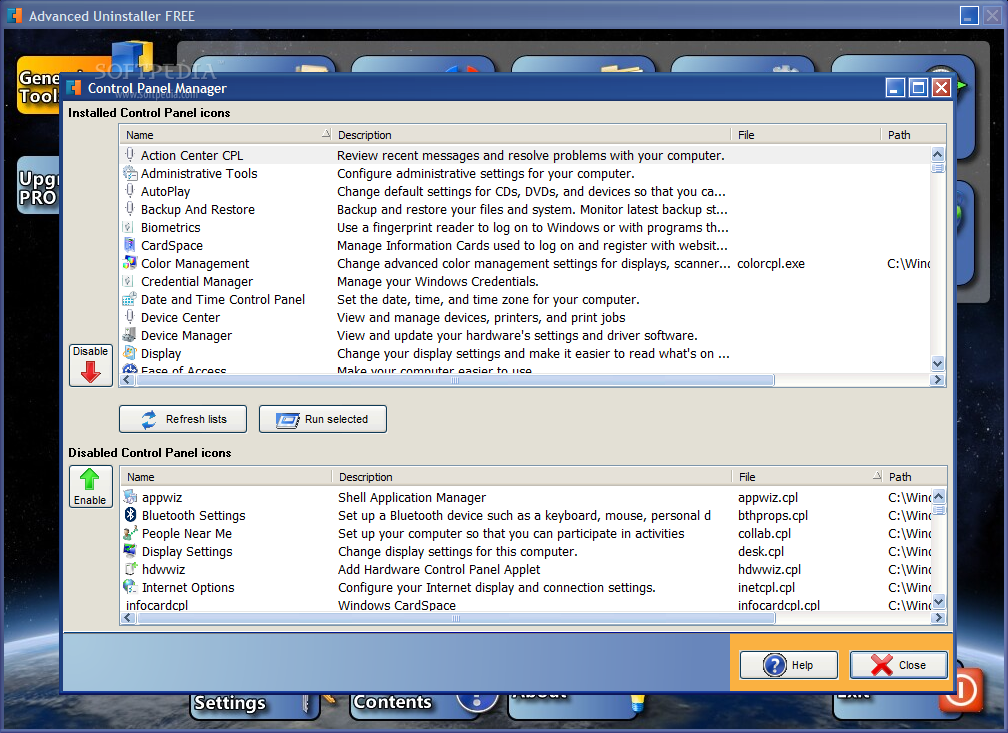Viewport: 1008px width, 733px height.
Task: Click the Credential Manager row icon
Action: pyautogui.click(x=129, y=281)
